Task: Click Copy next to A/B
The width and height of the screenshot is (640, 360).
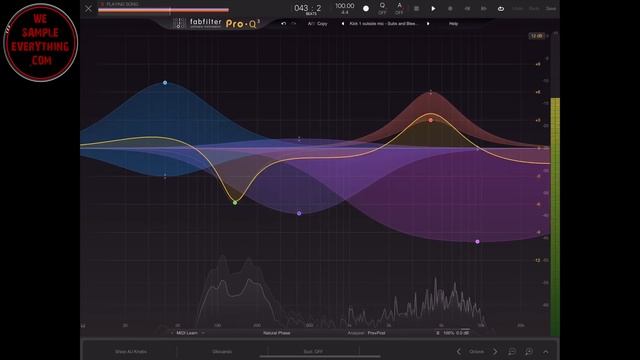Action: (322, 24)
